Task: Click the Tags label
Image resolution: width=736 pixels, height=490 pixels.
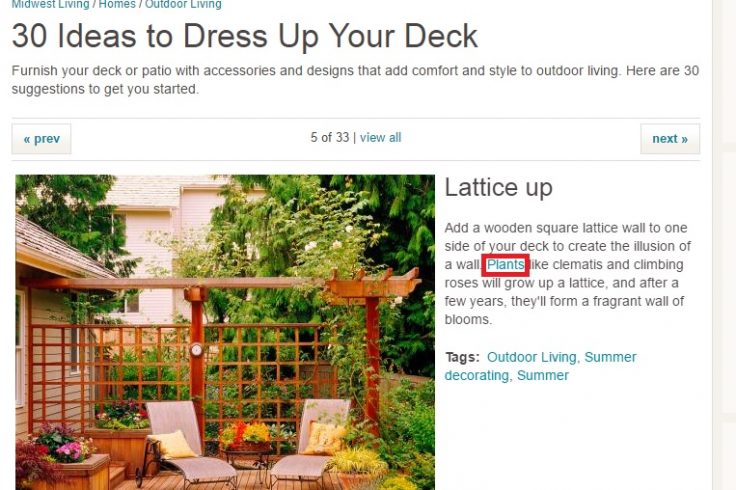Action: tap(462, 357)
